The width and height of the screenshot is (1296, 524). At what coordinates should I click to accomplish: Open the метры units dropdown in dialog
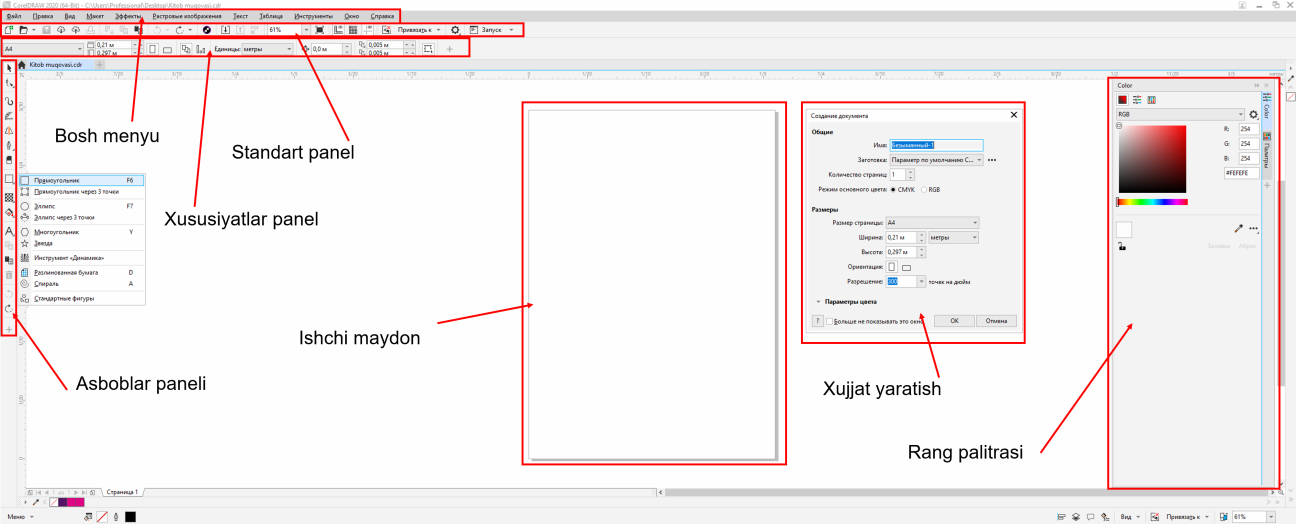[x=953, y=237]
